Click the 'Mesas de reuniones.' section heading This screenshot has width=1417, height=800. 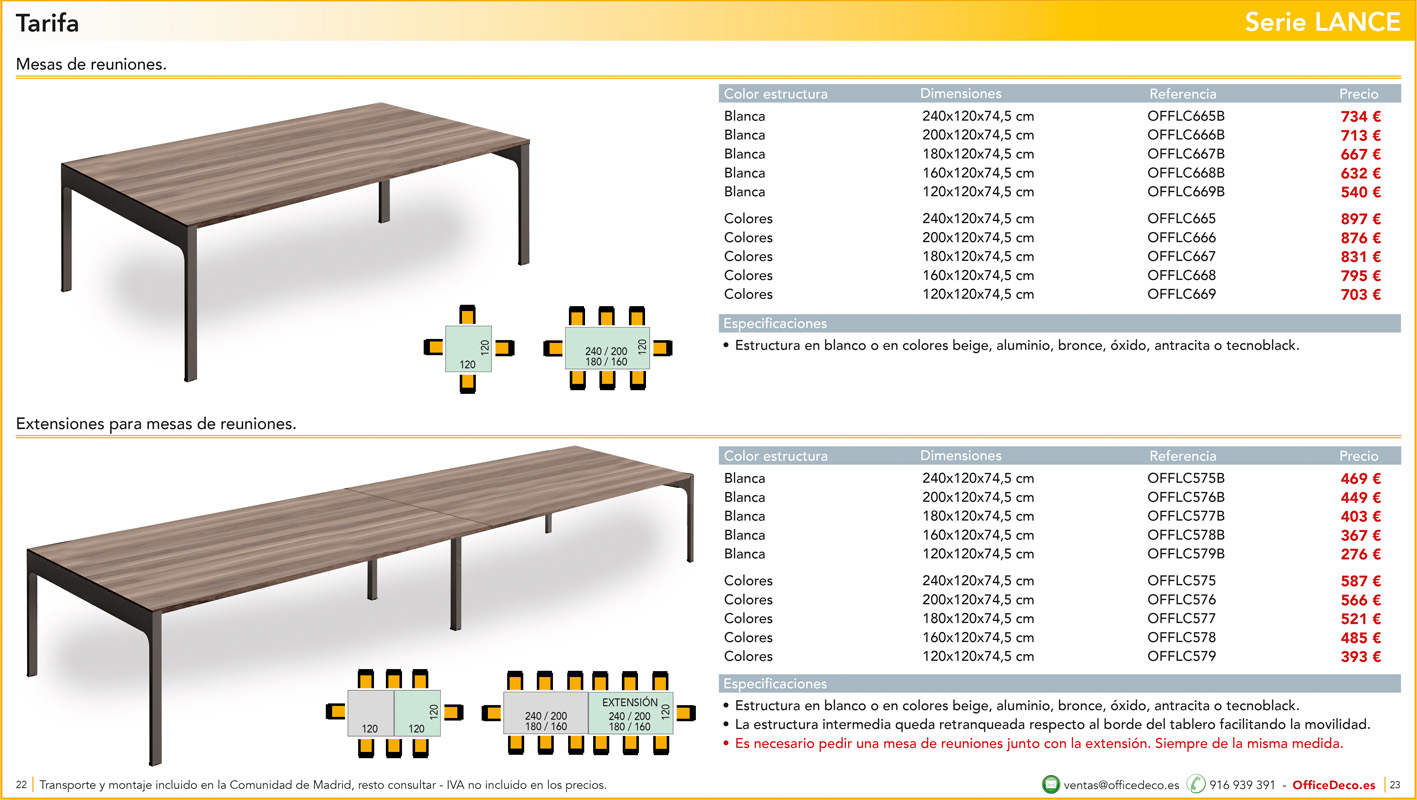[91, 64]
